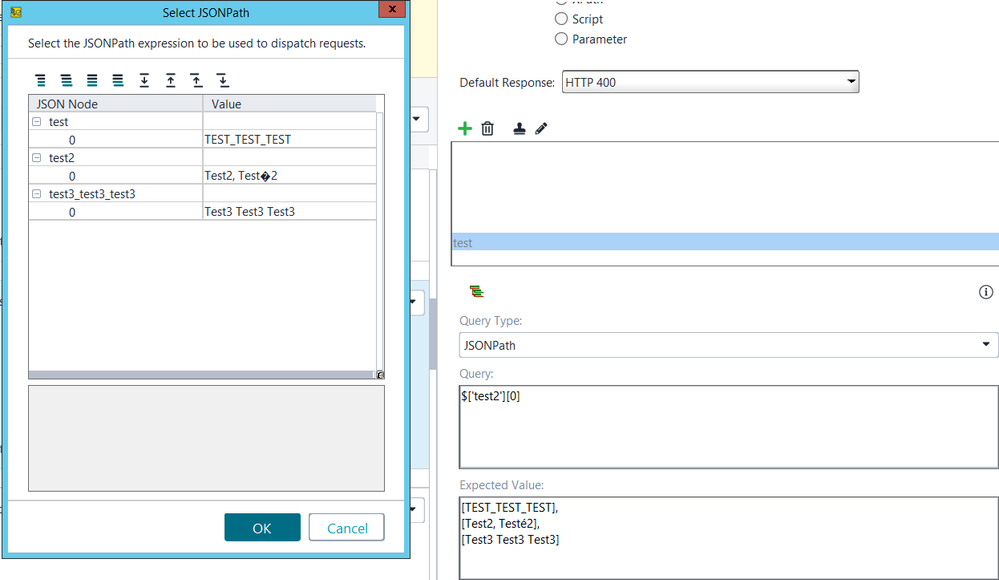Click the first down-arrow between bars icon
The height and width of the screenshot is (580, 999).
144,80
